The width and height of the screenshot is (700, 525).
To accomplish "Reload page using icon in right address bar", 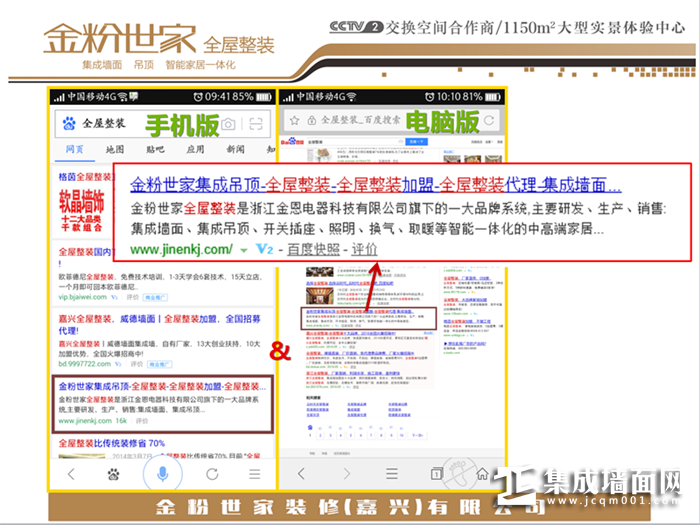I will point(489,120).
